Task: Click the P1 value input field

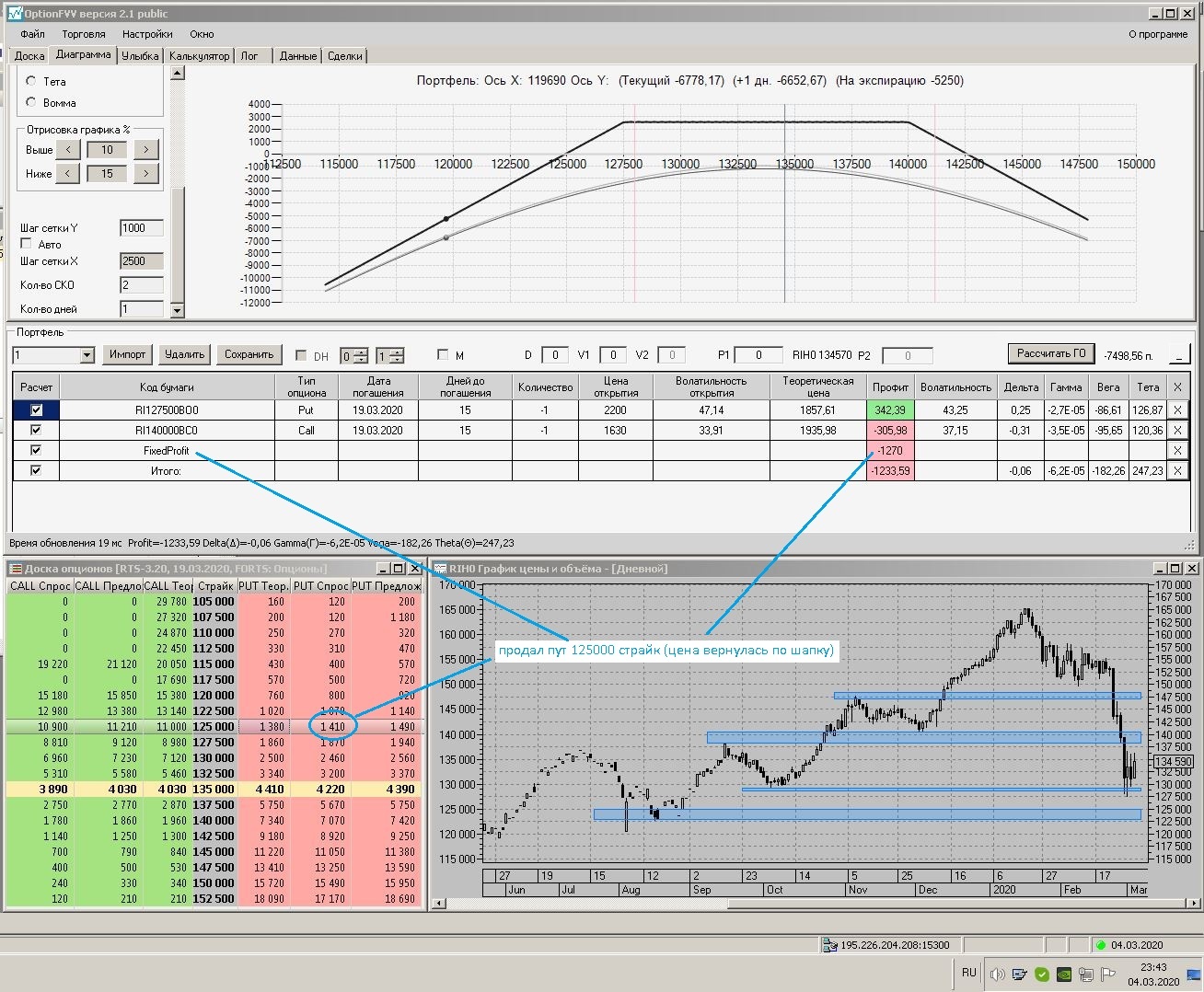Action: tap(758, 354)
